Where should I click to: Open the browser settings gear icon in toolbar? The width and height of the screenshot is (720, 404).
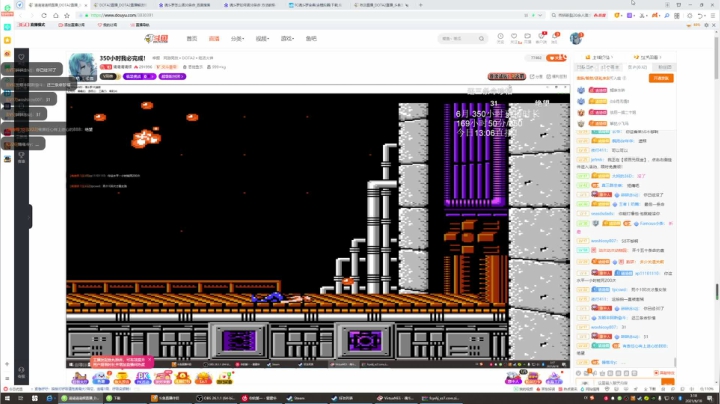(690, 16)
